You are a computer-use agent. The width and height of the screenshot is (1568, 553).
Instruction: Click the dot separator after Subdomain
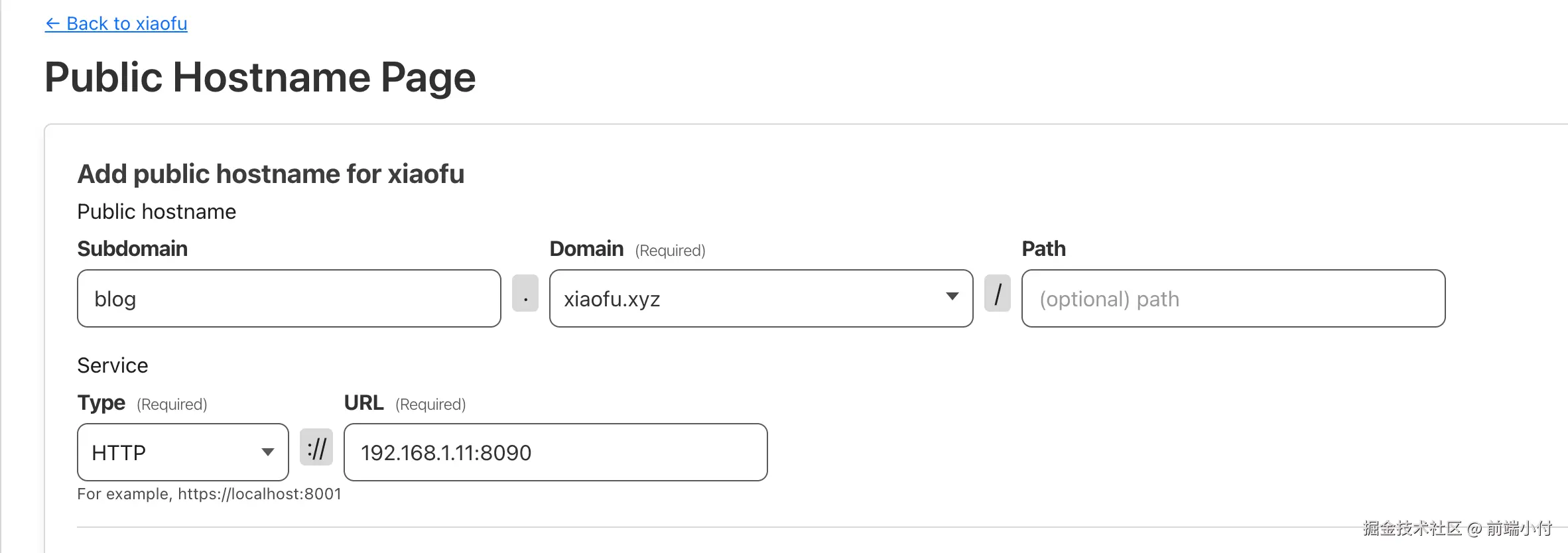525,293
